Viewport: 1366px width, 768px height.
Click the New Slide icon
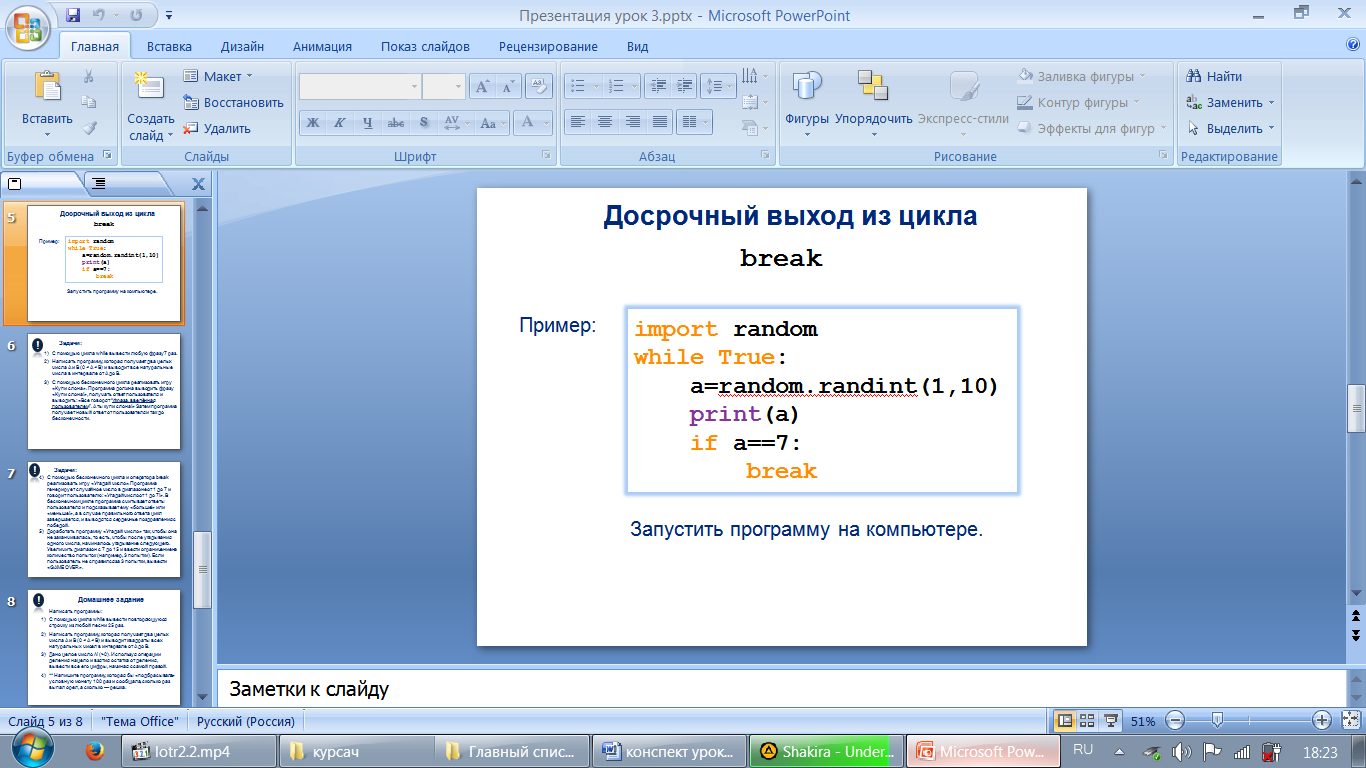(150, 86)
